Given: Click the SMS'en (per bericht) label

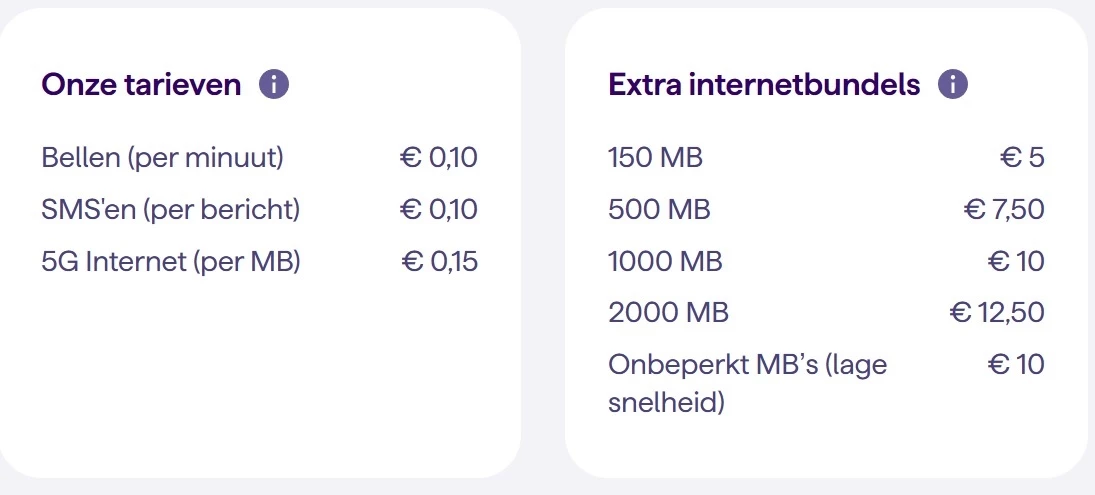Looking at the screenshot, I should [170, 210].
